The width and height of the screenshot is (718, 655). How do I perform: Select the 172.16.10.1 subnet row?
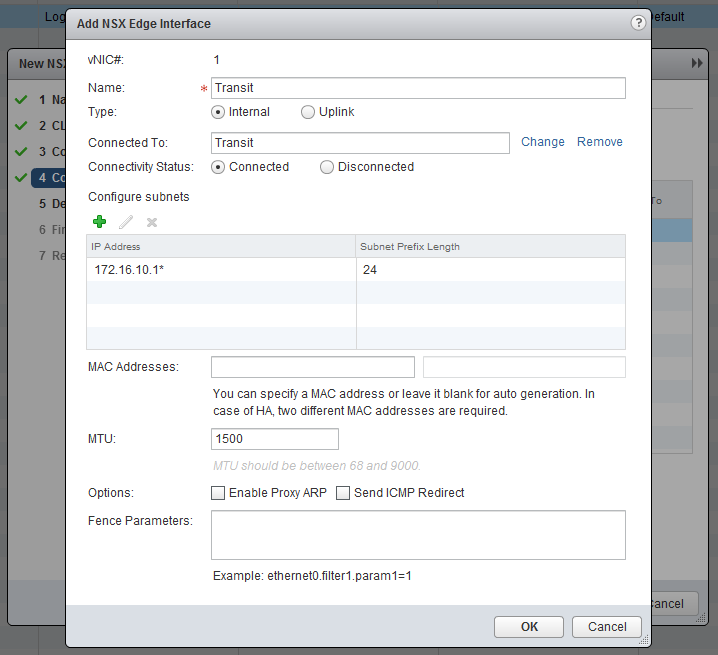coord(220,270)
